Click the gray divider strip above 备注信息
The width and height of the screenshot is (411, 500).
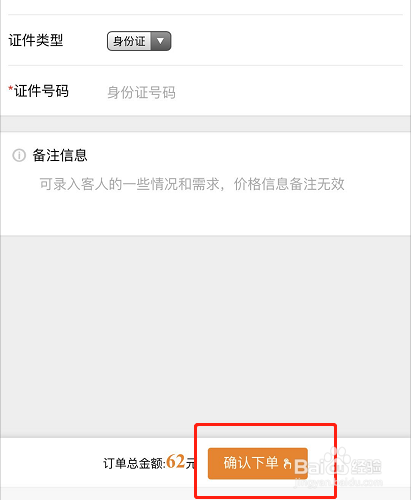pyautogui.click(x=205, y=124)
